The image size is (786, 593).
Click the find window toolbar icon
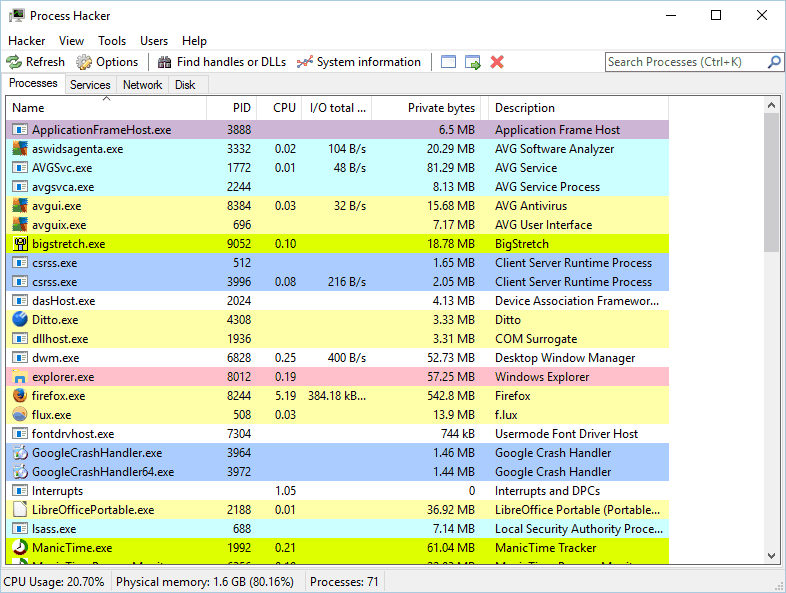point(448,62)
